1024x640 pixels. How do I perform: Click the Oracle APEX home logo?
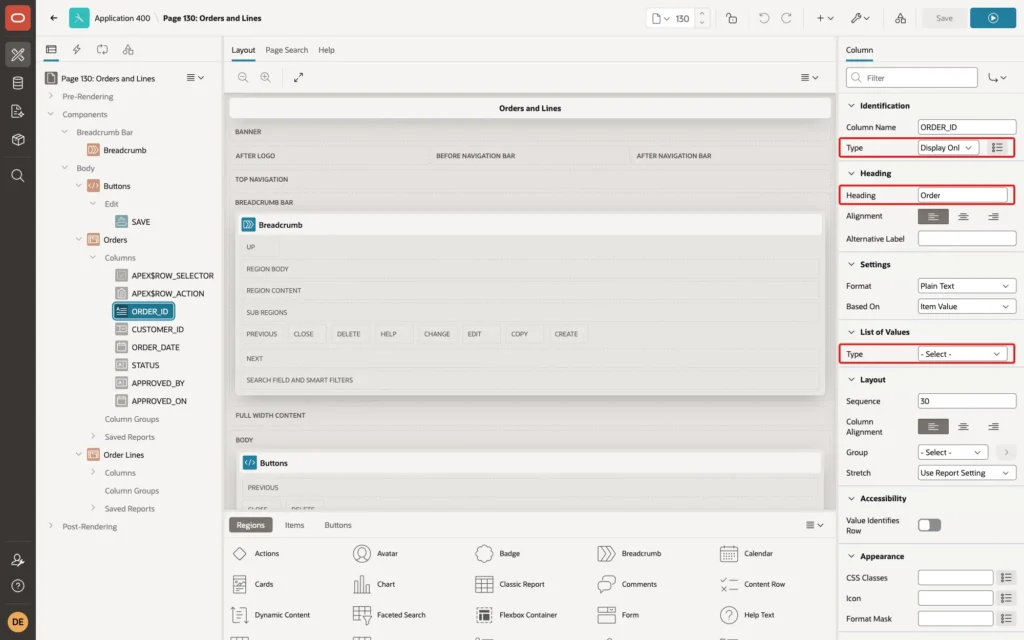pyautogui.click(x=18, y=18)
